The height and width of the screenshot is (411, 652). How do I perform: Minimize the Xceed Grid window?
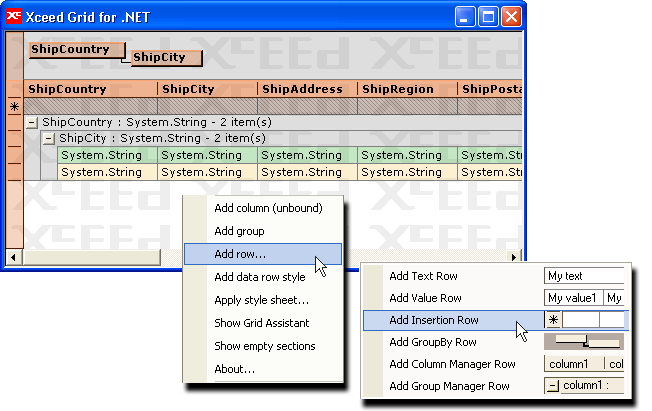pos(464,17)
